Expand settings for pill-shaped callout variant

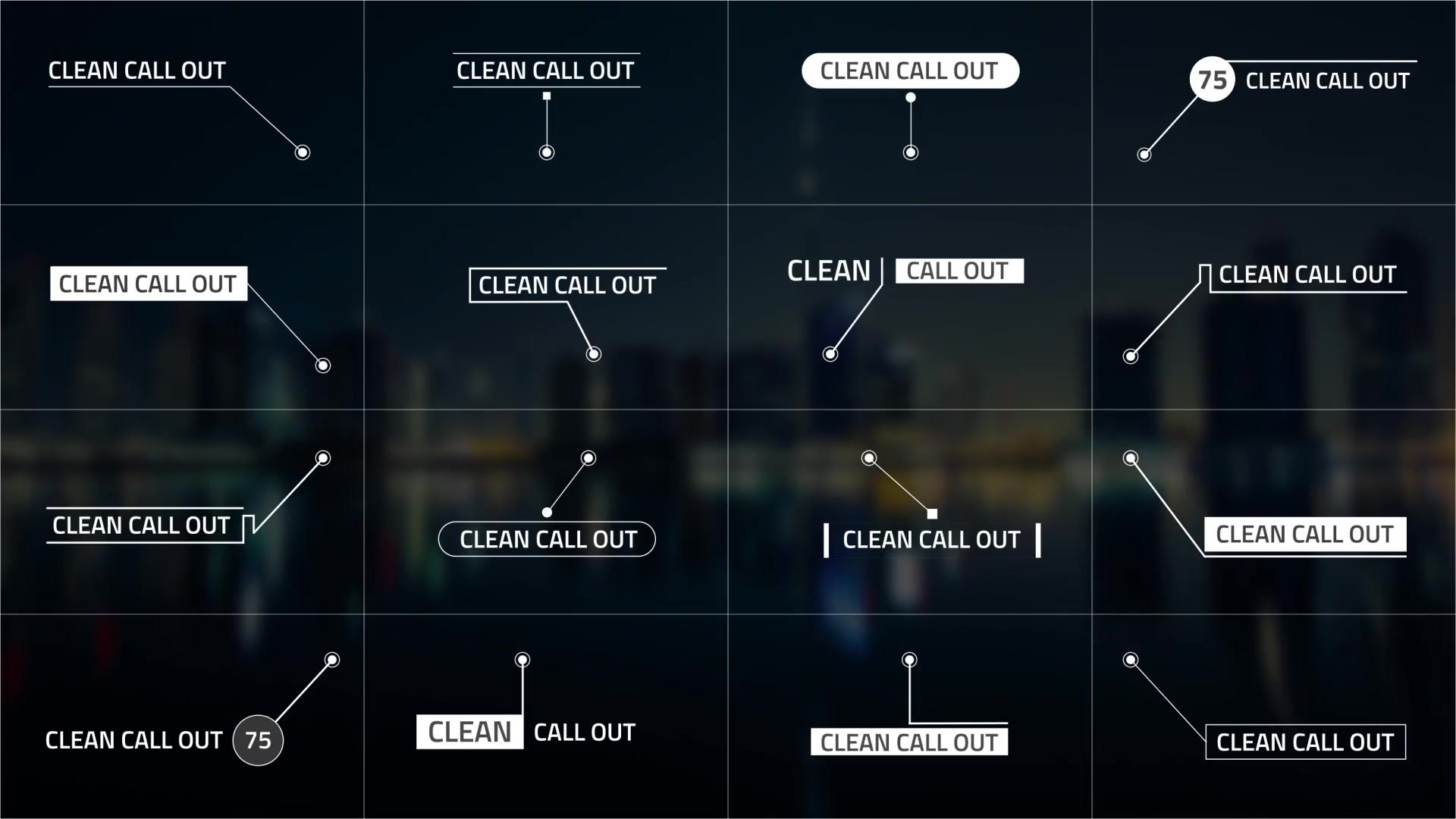(x=910, y=70)
